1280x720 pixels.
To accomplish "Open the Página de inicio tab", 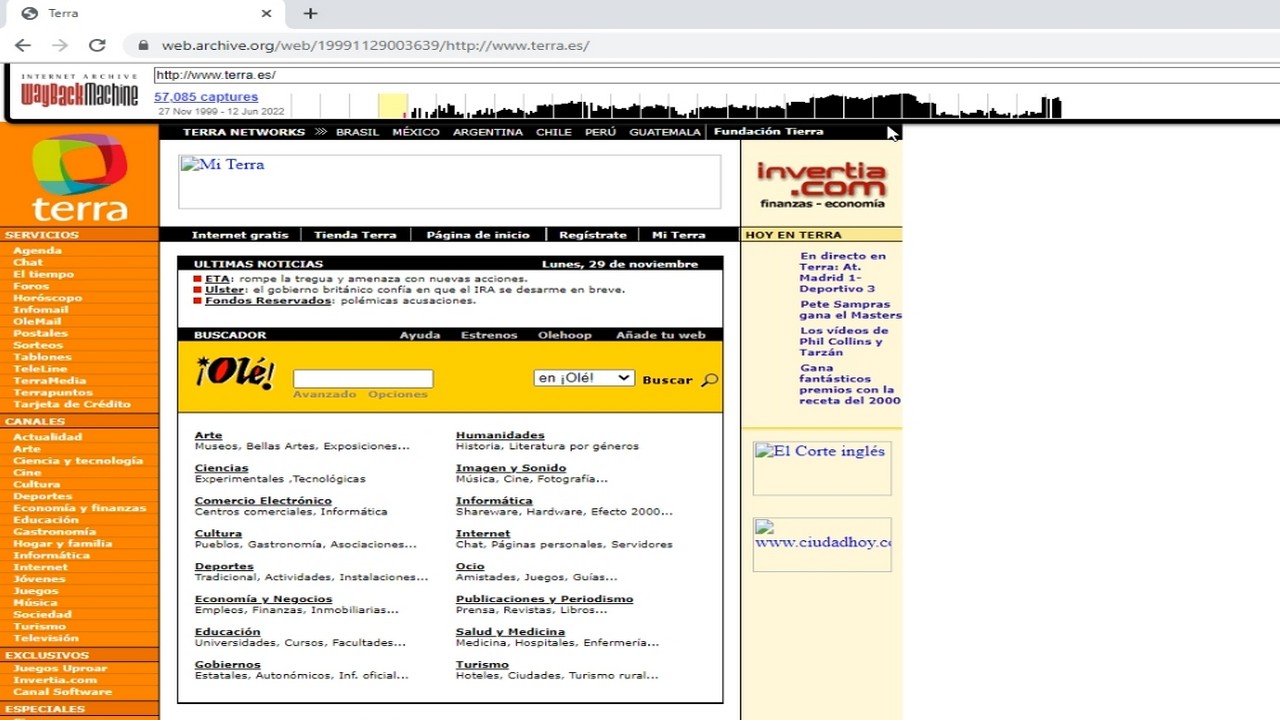I will tap(478, 235).
